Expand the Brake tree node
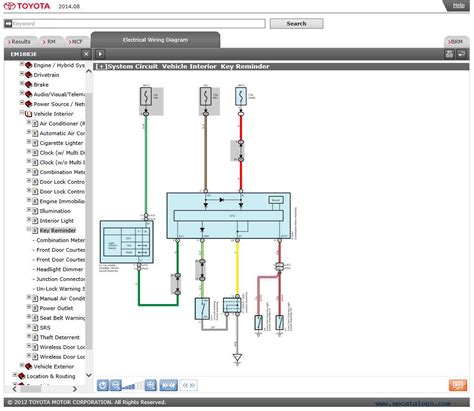474x411 pixels. click(x=22, y=83)
